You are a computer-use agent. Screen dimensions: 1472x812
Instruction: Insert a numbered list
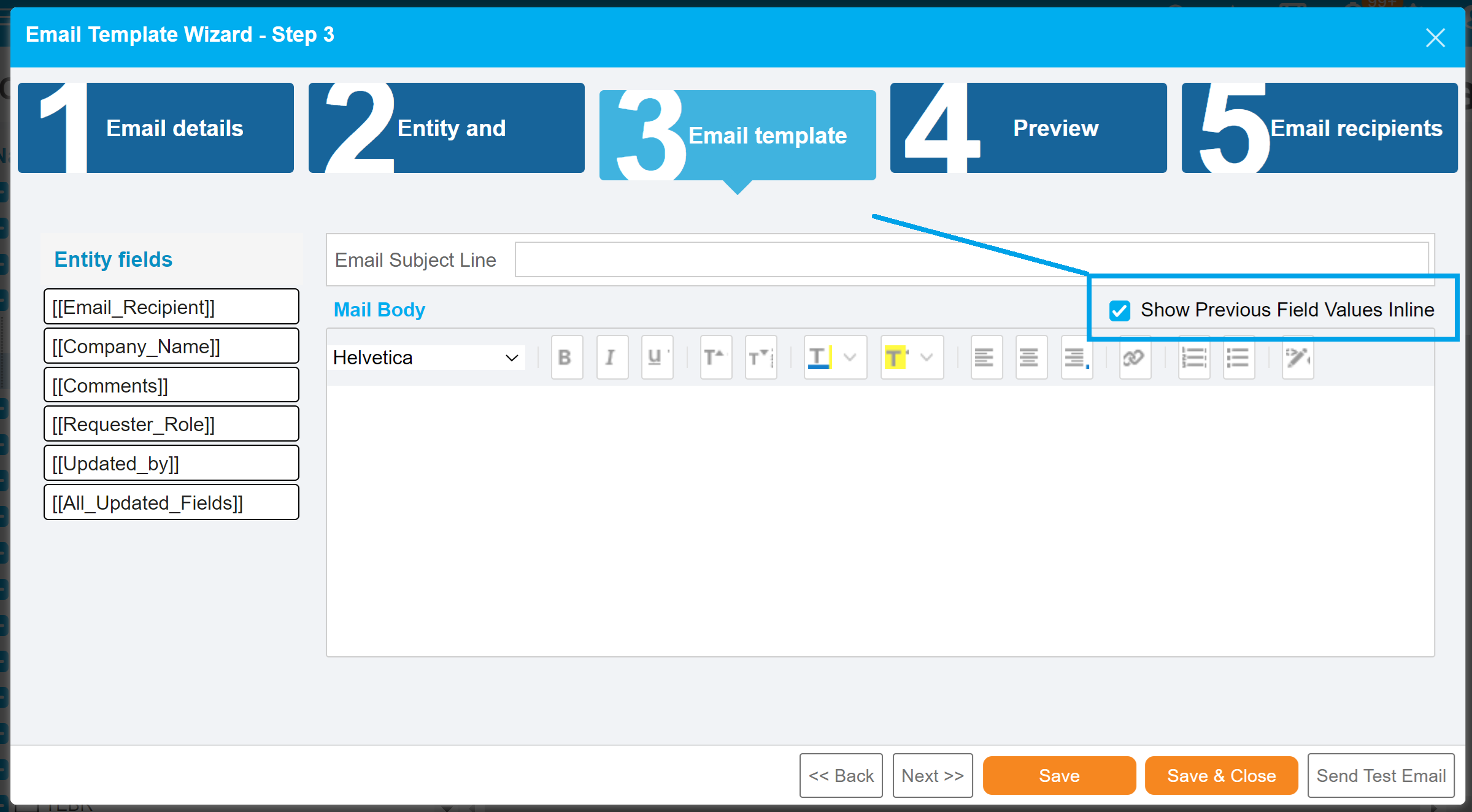(1193, 358)
